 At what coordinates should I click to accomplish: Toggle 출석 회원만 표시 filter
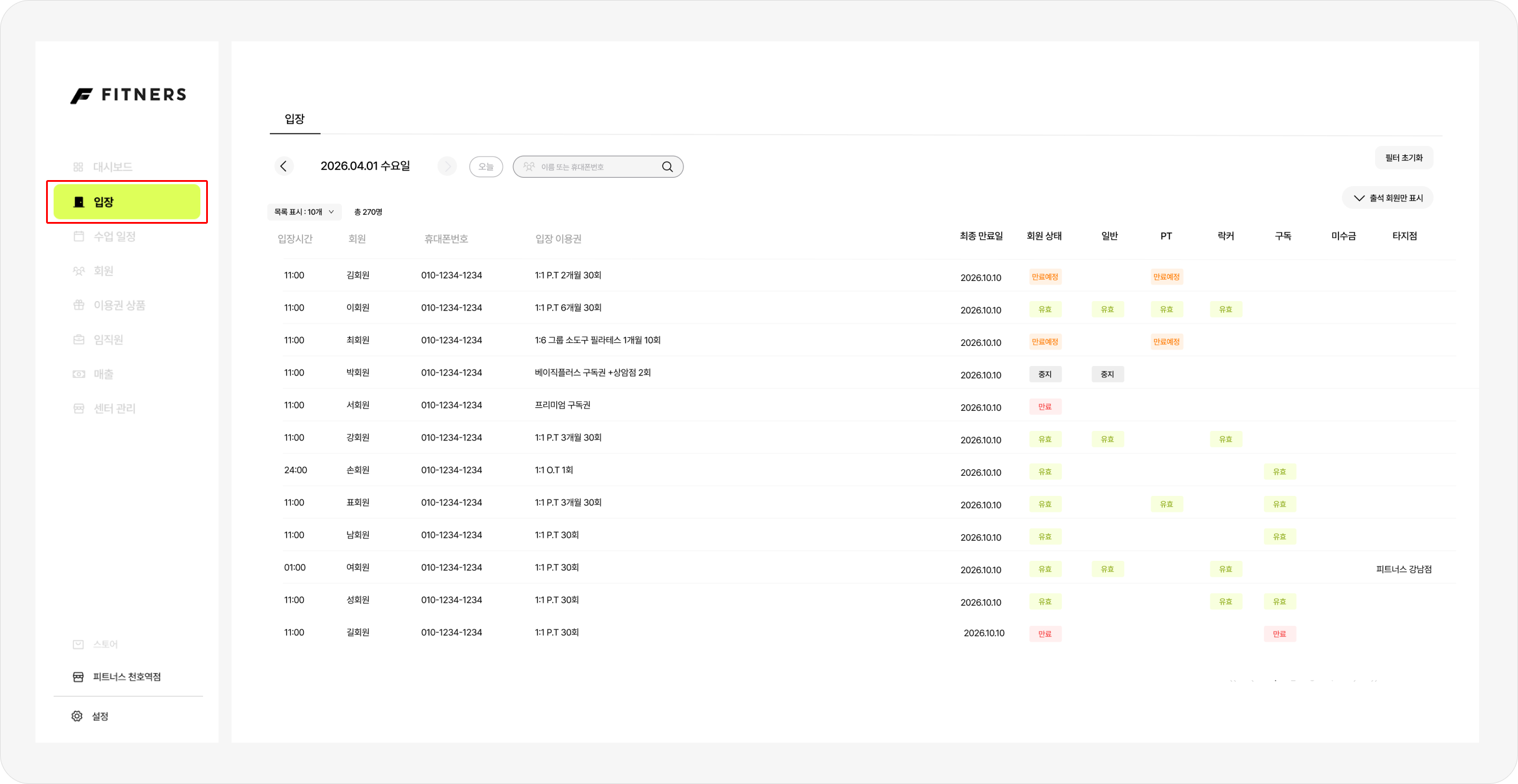(1387, 198)
